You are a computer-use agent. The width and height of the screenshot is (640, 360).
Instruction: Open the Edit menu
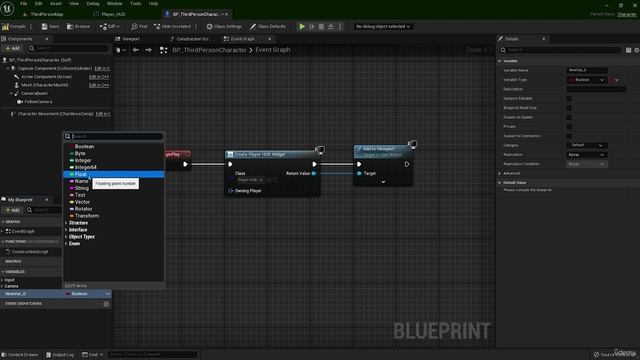coord(38,3)
